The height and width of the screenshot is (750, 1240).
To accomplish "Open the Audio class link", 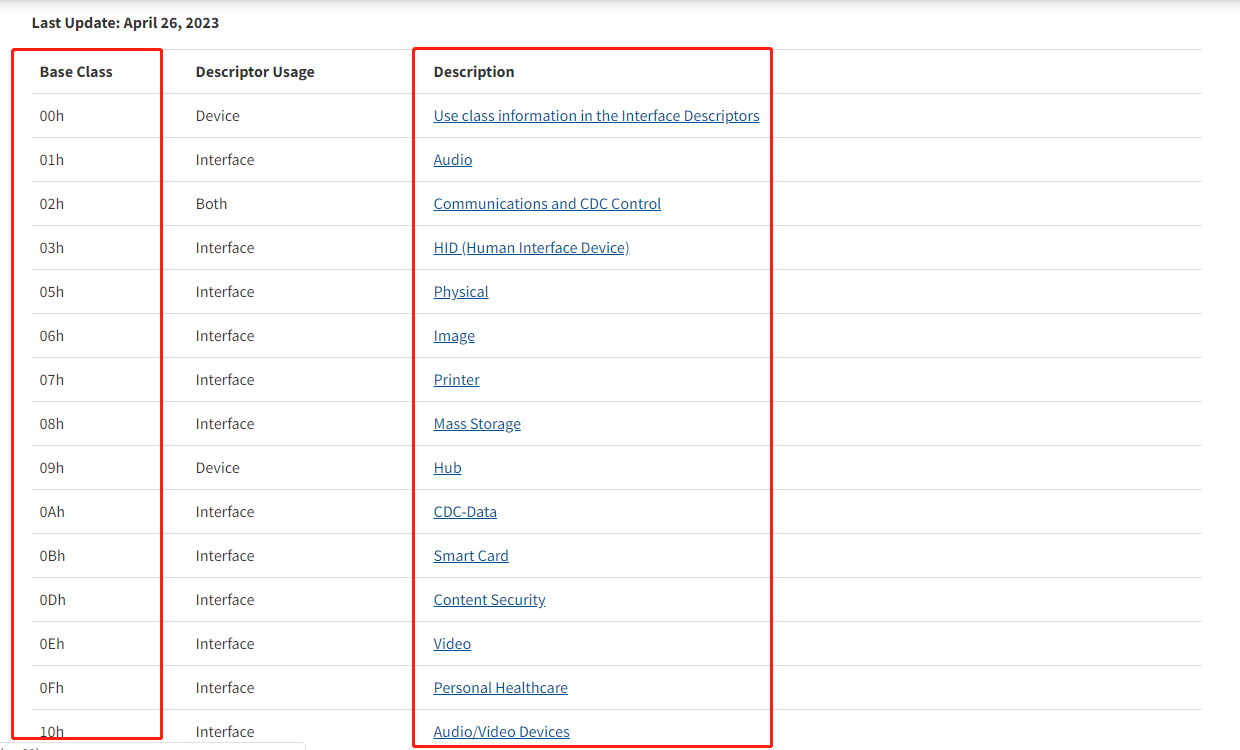I will coord(453,160).
